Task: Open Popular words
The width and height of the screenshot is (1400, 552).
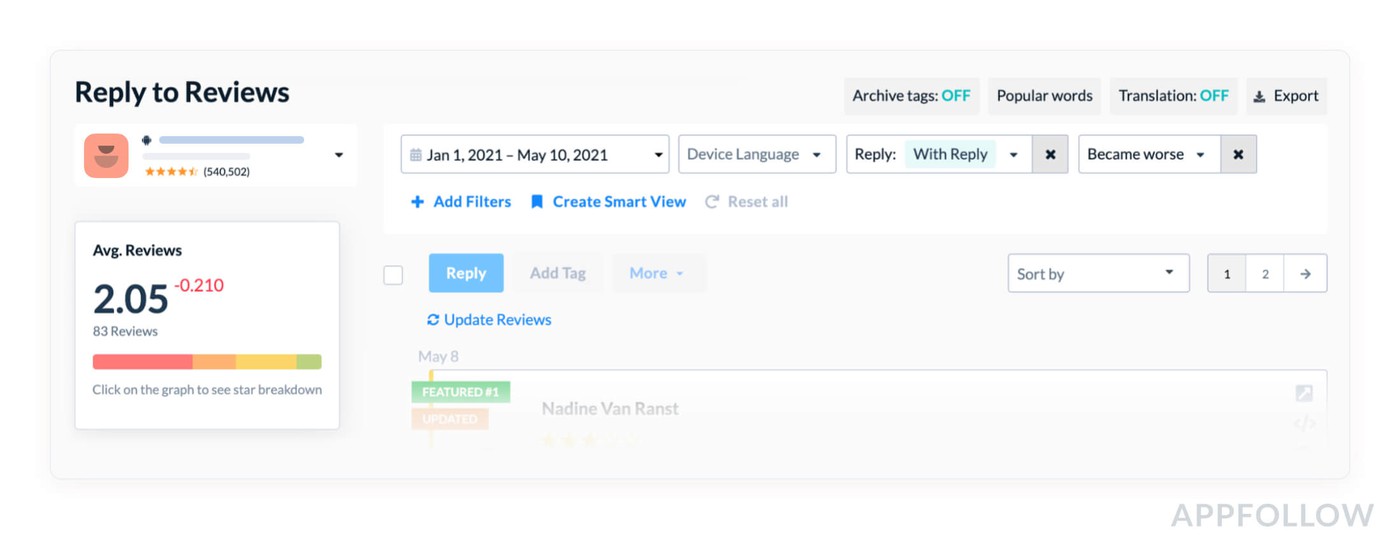Action: point(1044,96)
